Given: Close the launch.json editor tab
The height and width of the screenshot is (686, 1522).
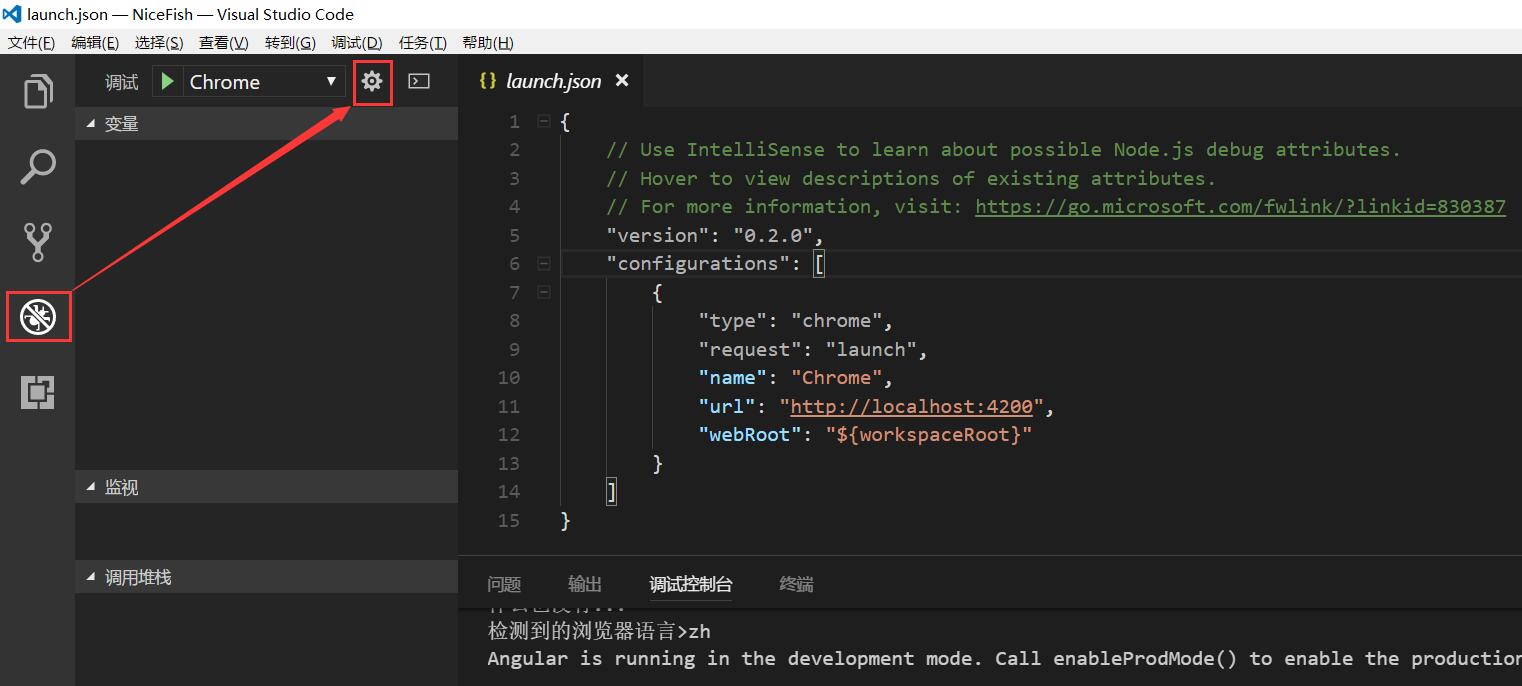Looking at the screenshot, I should [x=622, y=81].
